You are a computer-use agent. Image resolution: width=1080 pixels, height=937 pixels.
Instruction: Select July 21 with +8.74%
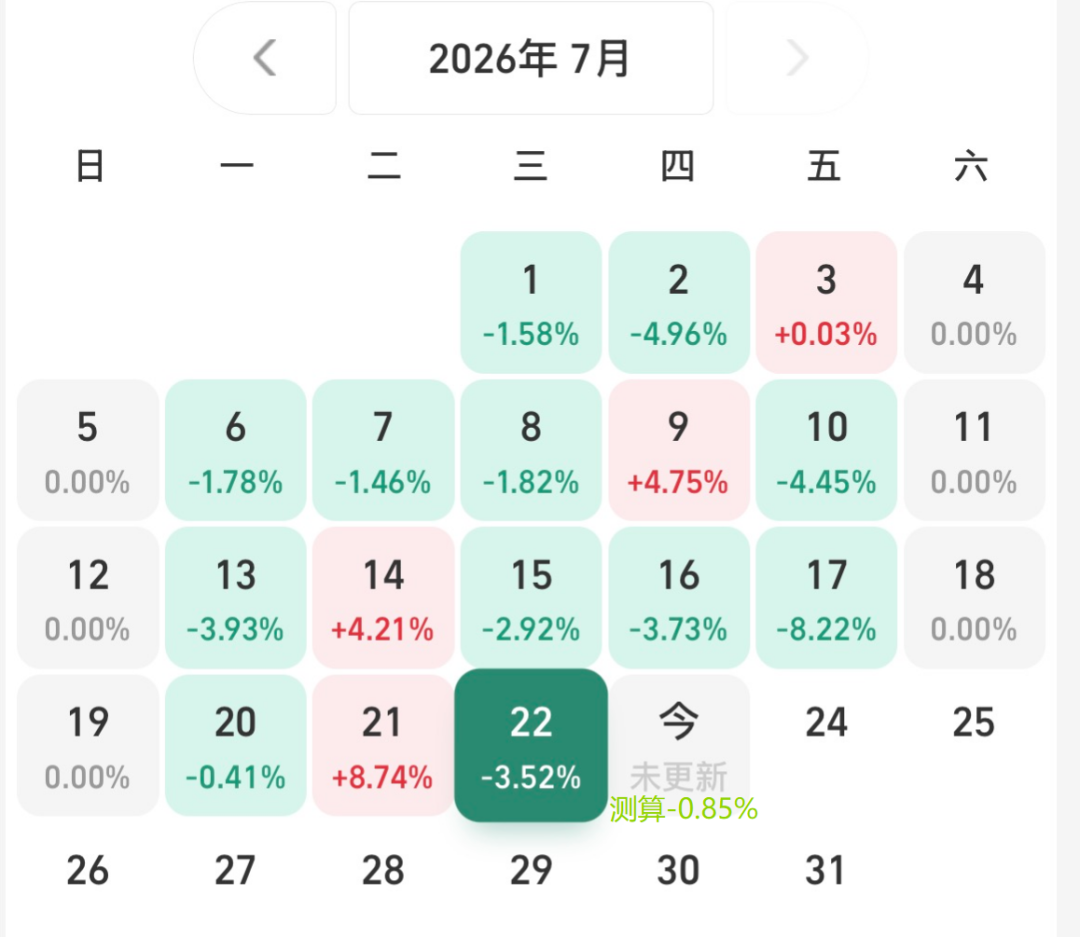pyautogui.click(x=384, y=745)
